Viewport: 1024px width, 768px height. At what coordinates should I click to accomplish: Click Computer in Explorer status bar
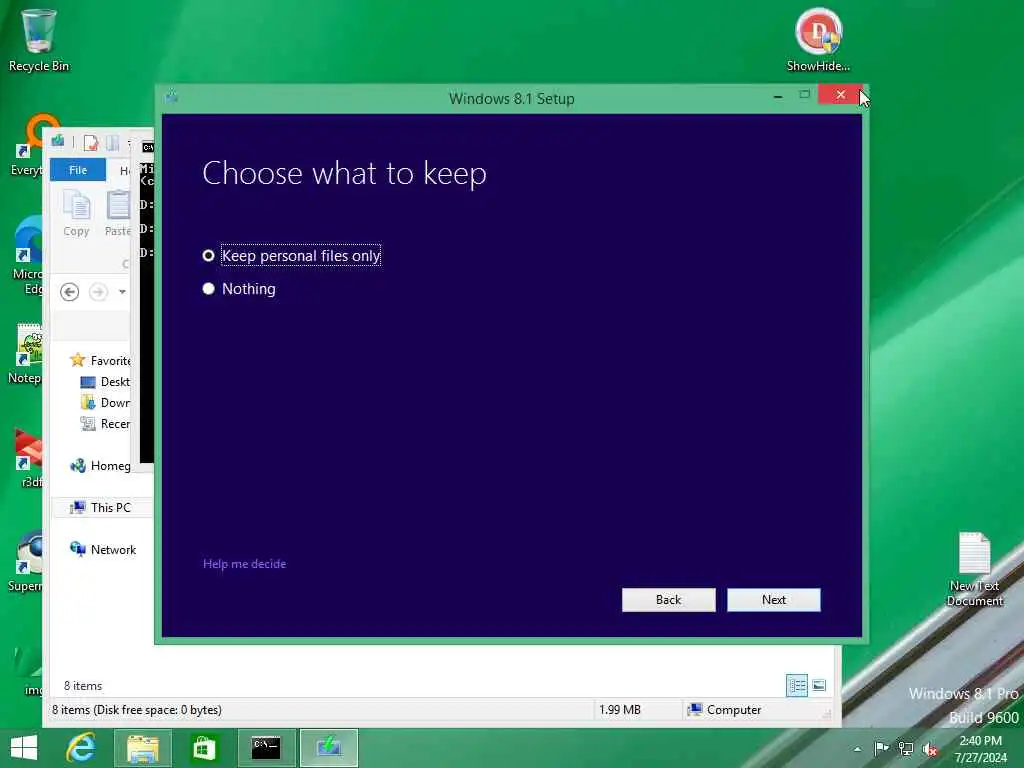(725, 710)
